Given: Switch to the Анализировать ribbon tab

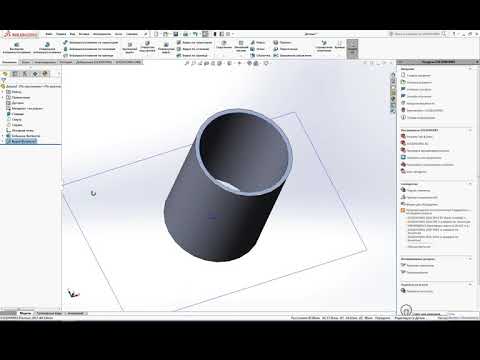Looking at the screenshot, I should click(45, 62).
